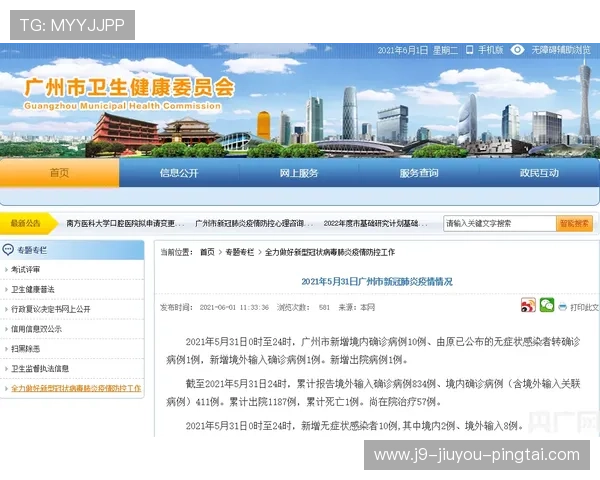Open the 网上服务 navigation tab
Screen dimensions: 600x480
click(299, 173)
